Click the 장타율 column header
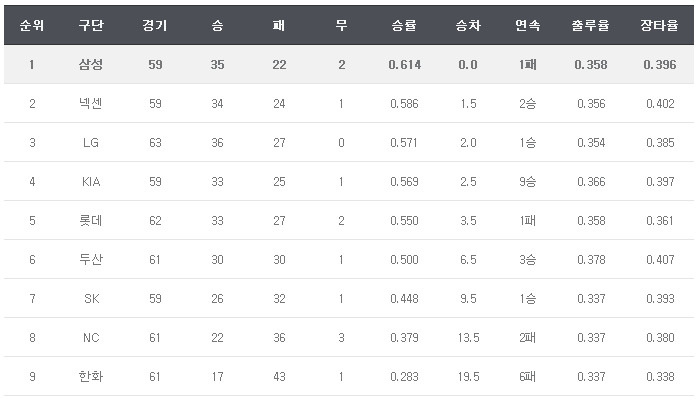 coord(654,25)
